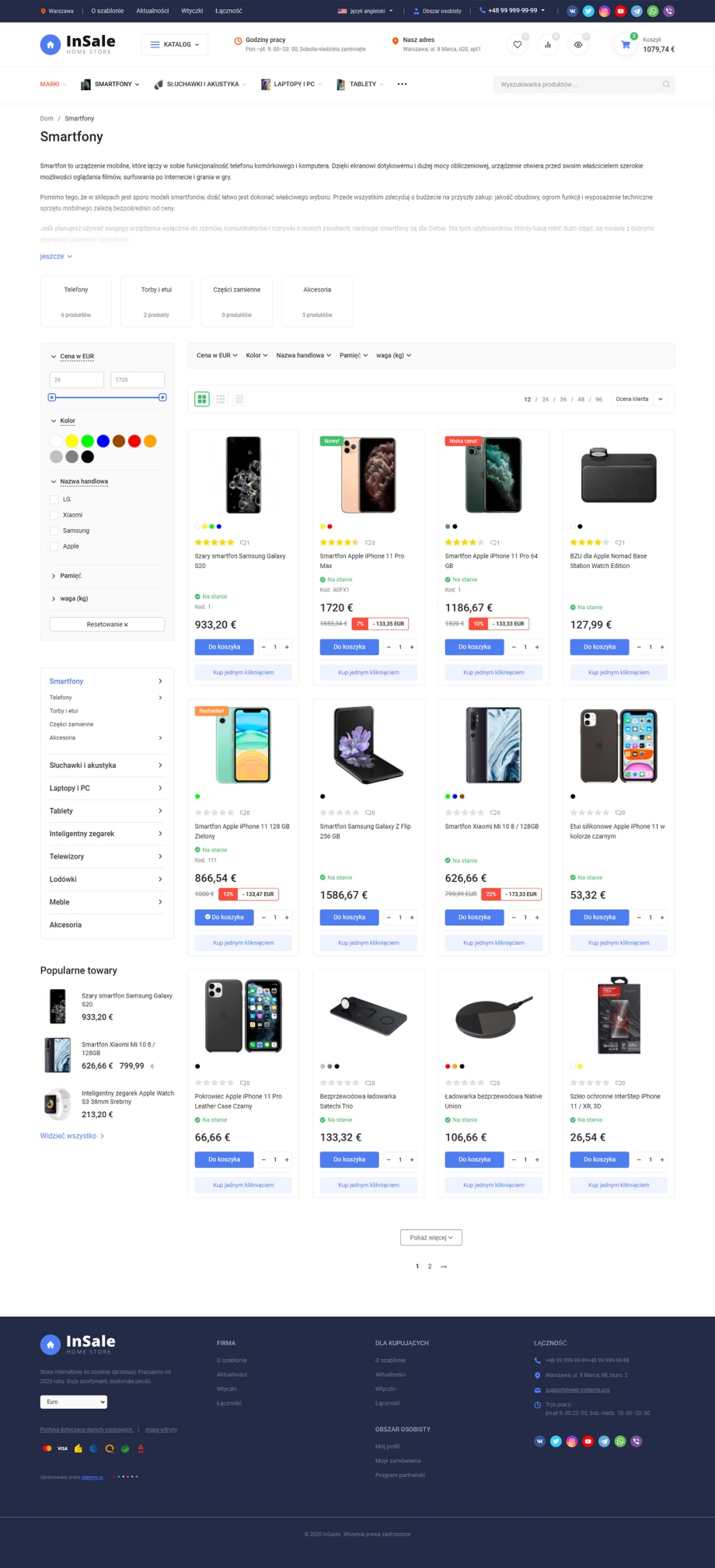Tick the Apple brand filter
The width and height of the screenshot is (715, 1568).
pyautogui.click(x=54, y=546)
